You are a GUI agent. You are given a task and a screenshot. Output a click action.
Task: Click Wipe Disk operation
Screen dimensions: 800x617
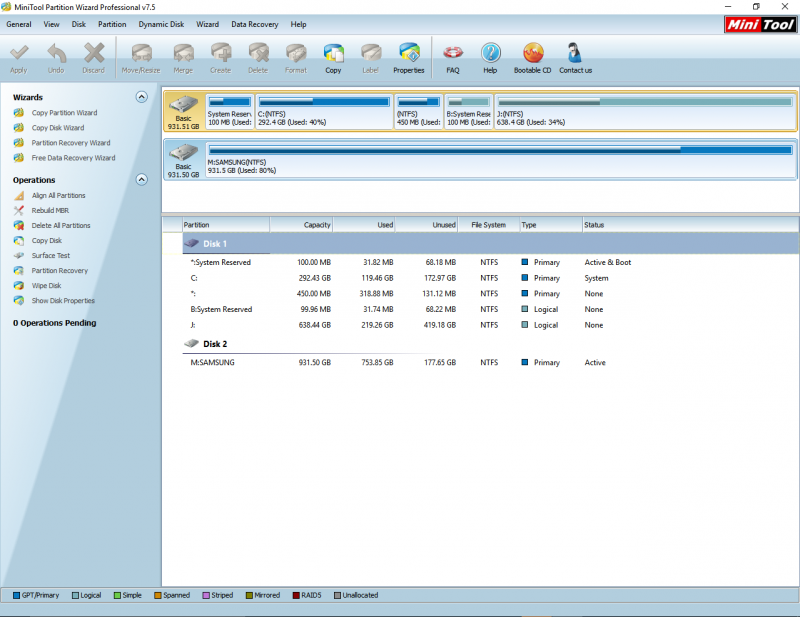tap(46, 286)
